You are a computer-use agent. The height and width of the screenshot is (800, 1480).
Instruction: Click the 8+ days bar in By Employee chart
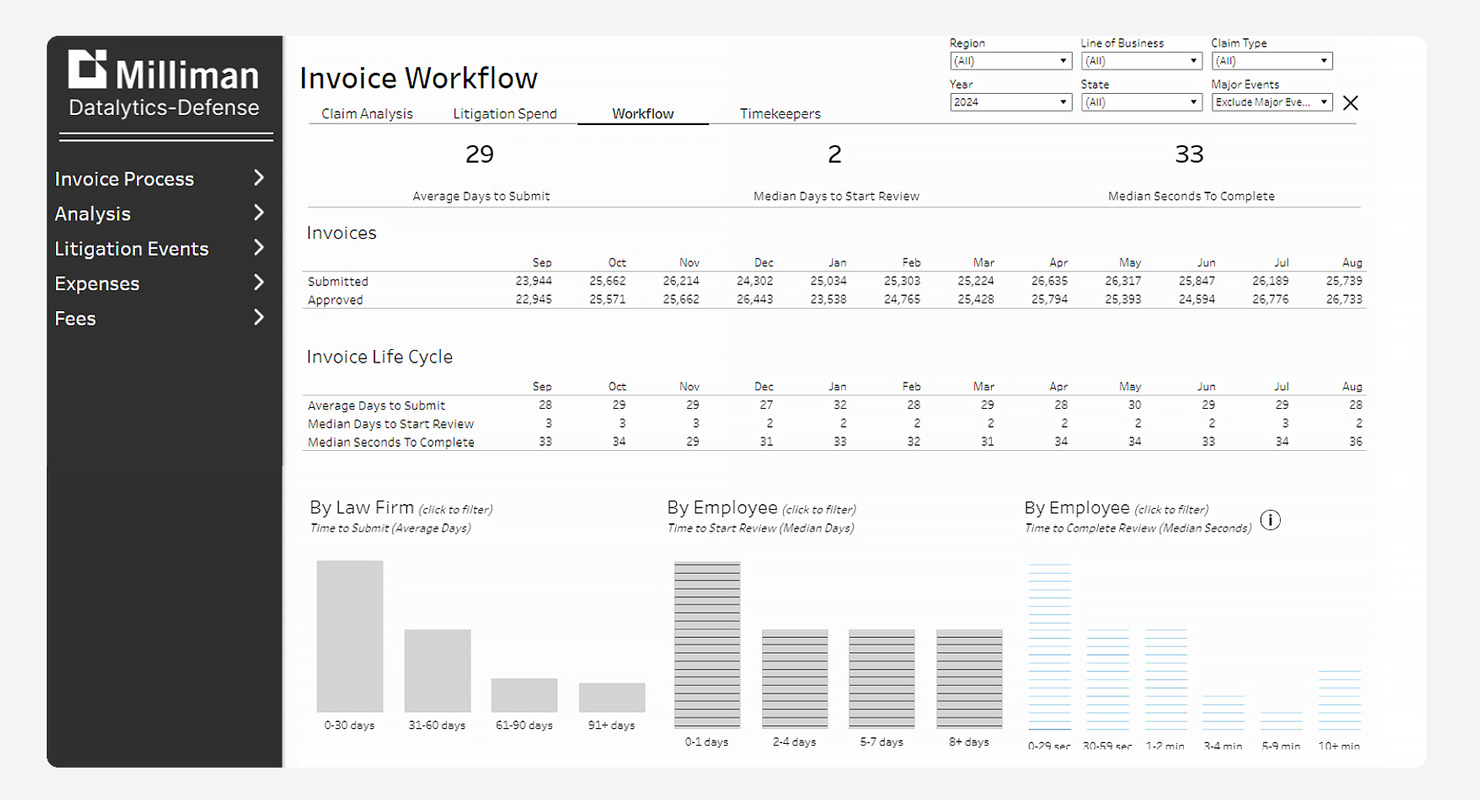(x=968, y=680)
